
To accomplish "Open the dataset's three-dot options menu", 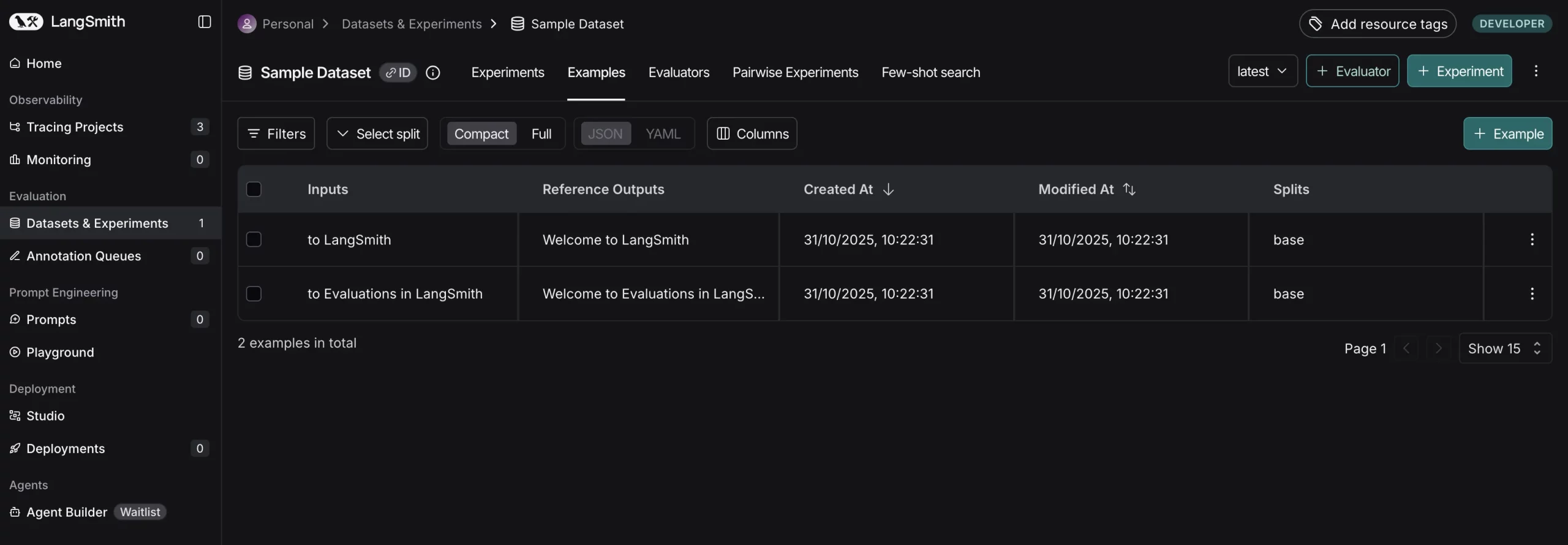I will [x=1536, y=71].
